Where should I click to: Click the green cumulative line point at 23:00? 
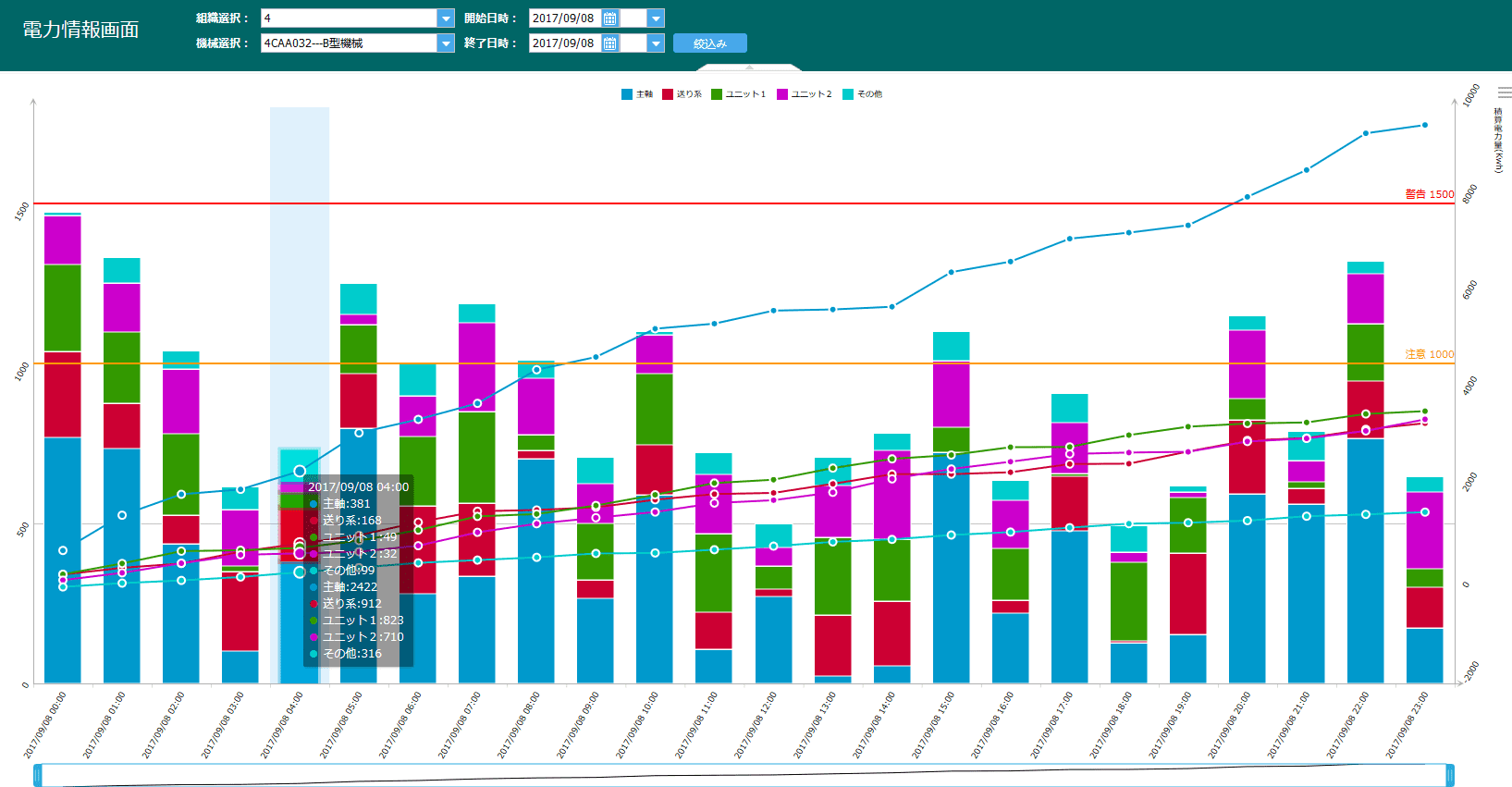pos(1425,411)
